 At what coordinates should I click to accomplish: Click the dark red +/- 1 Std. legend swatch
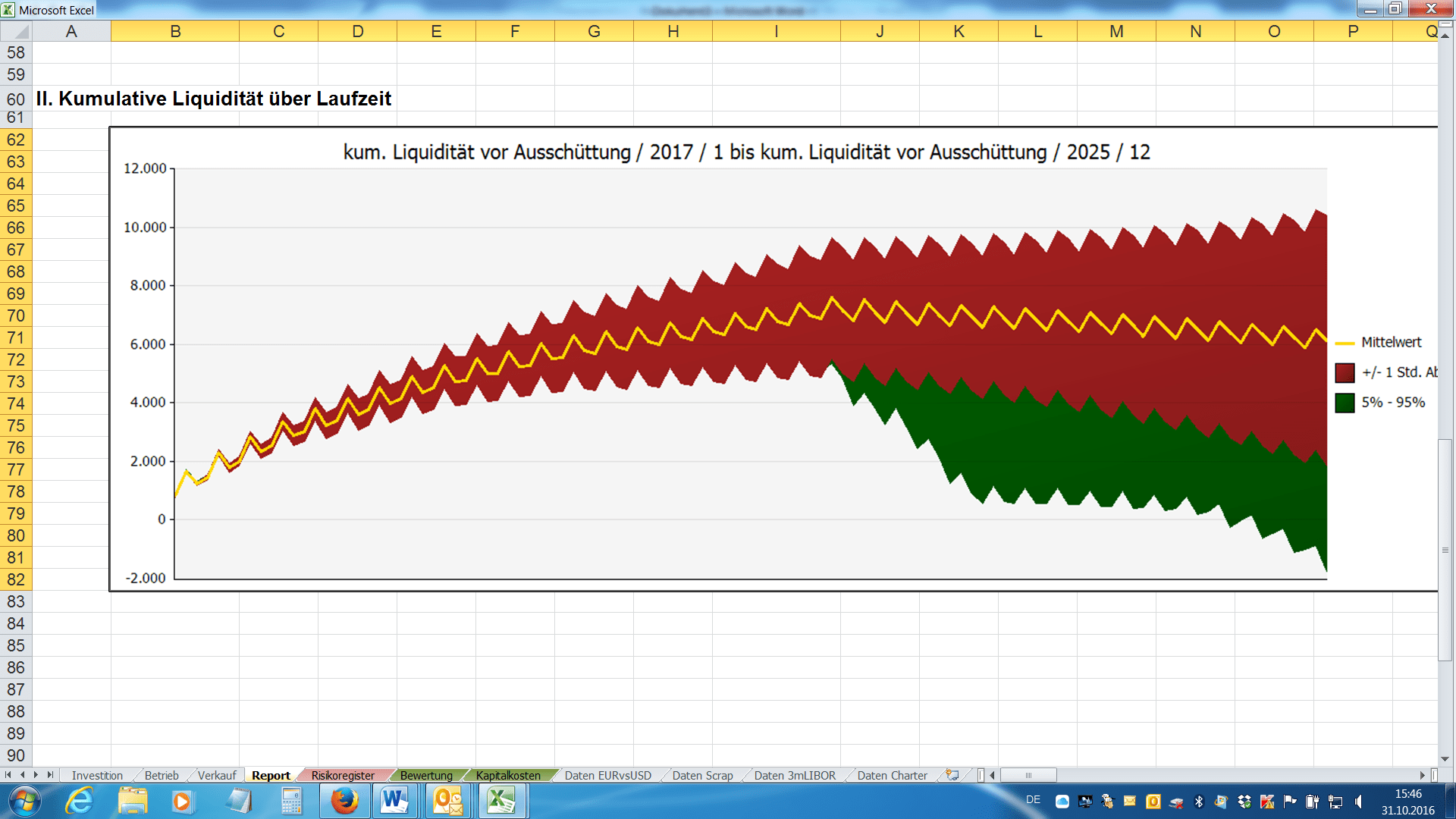click(1345, 372)
